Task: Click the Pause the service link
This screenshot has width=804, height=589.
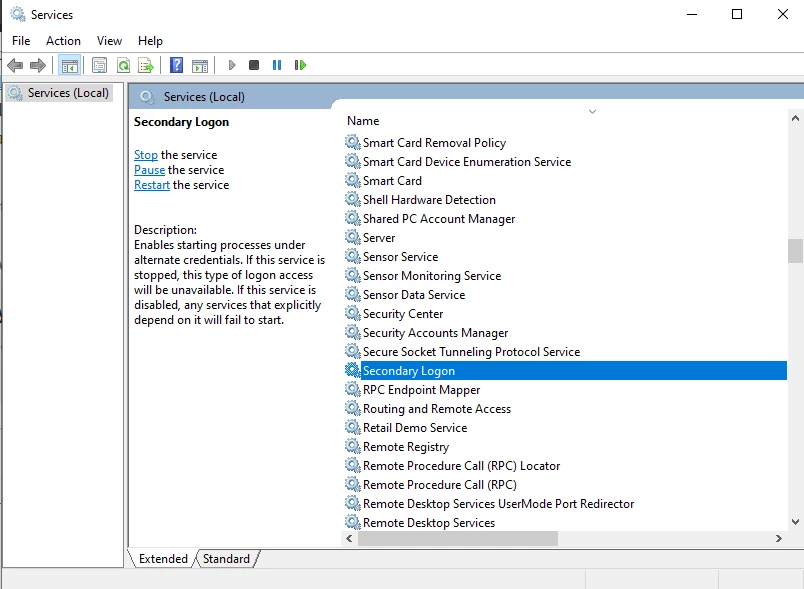Action: click(x=149, y=170)
